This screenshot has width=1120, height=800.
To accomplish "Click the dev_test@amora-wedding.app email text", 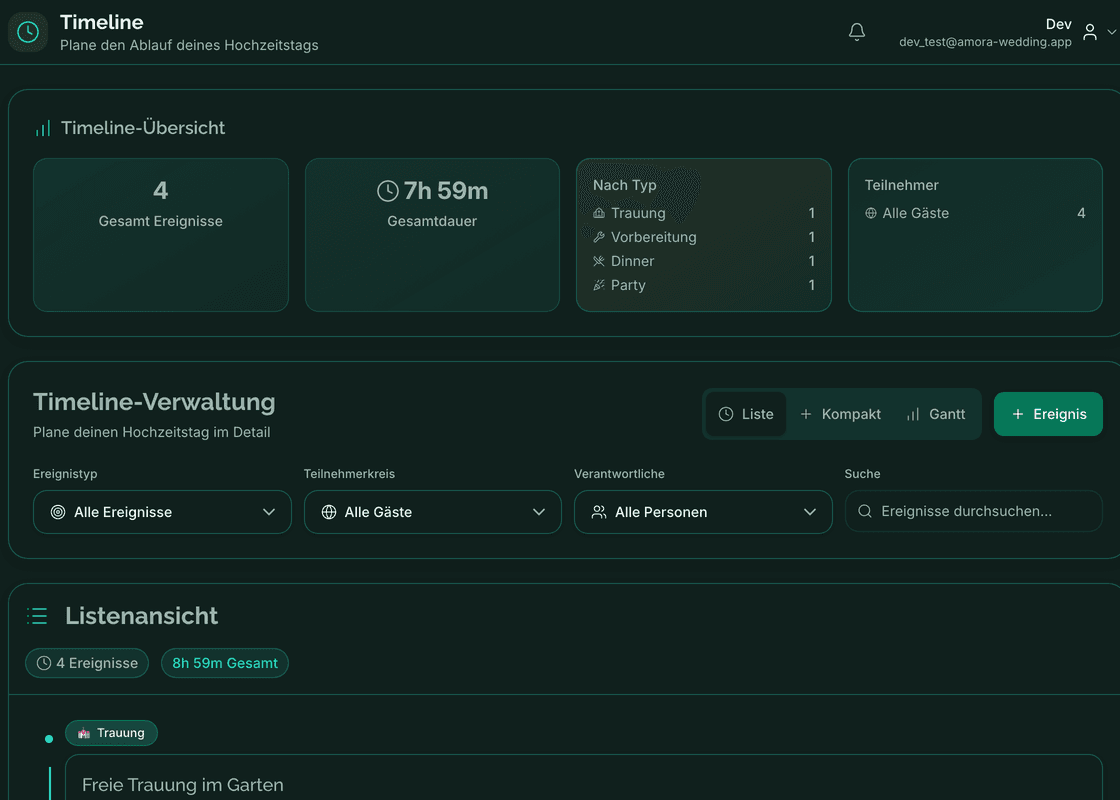I will point(985,42).
